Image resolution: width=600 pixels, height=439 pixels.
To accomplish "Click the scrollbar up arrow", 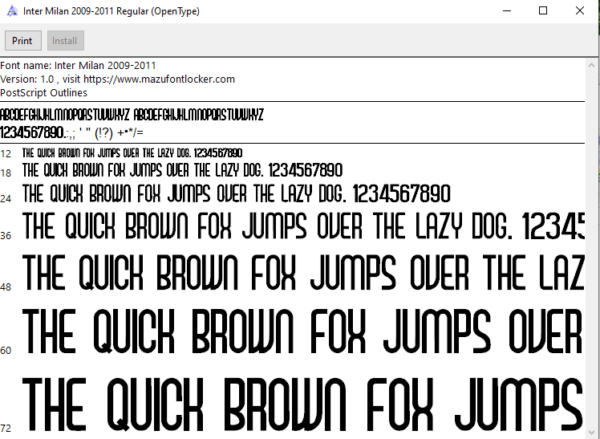I will point(591,65).
